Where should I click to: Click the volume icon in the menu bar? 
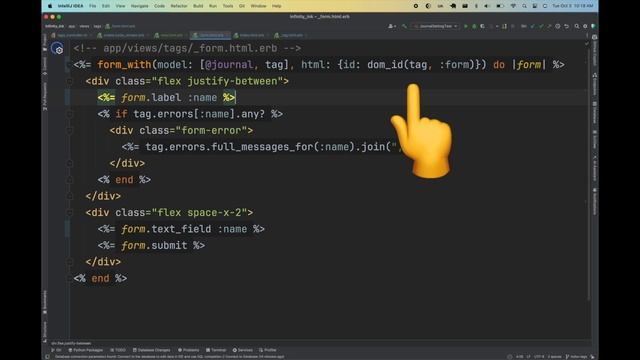tap(487, 6)
